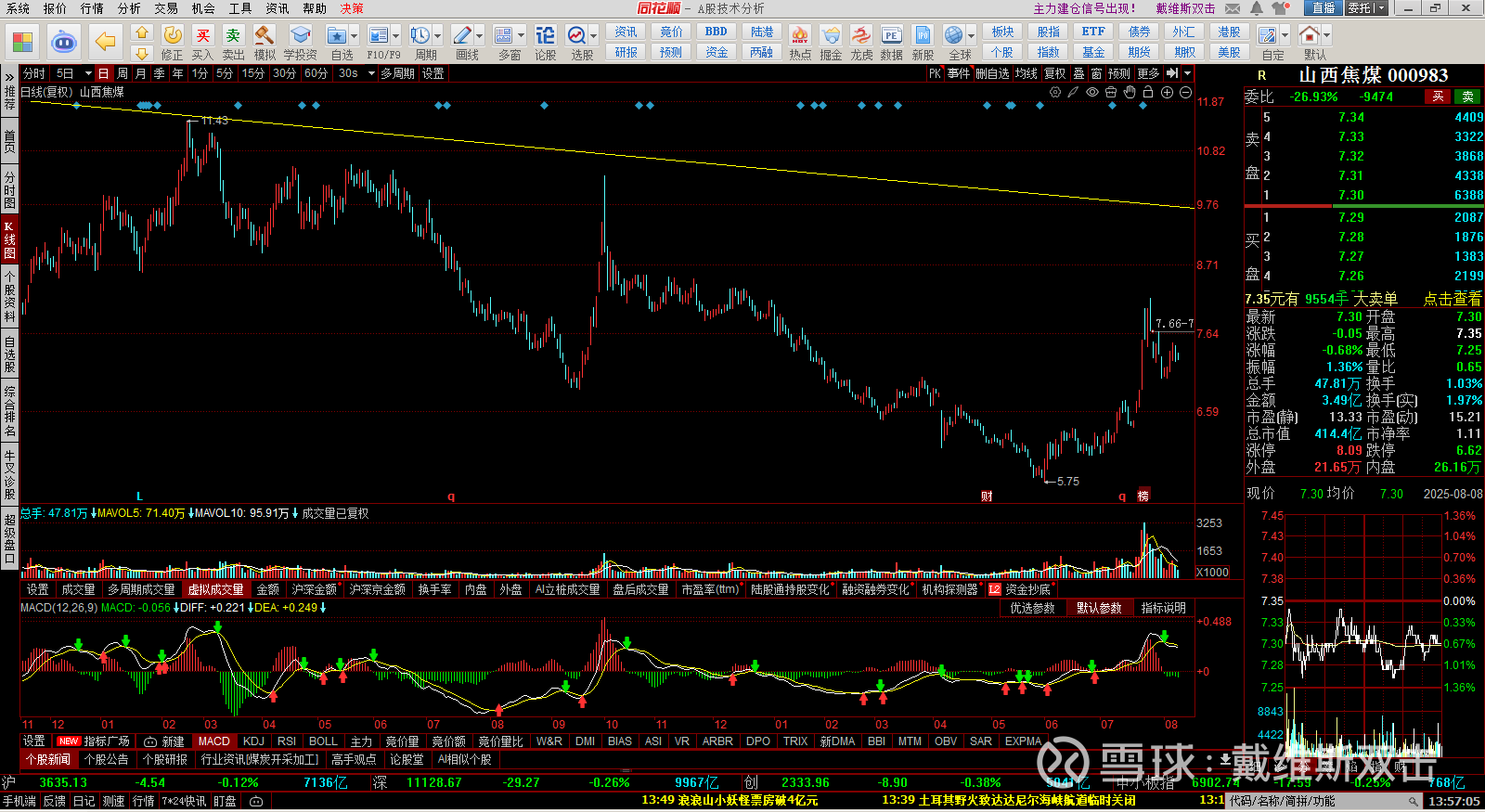1485x812 pixels.
Task: Click the red 买 button beside 委比
Action: point(1438,97)
